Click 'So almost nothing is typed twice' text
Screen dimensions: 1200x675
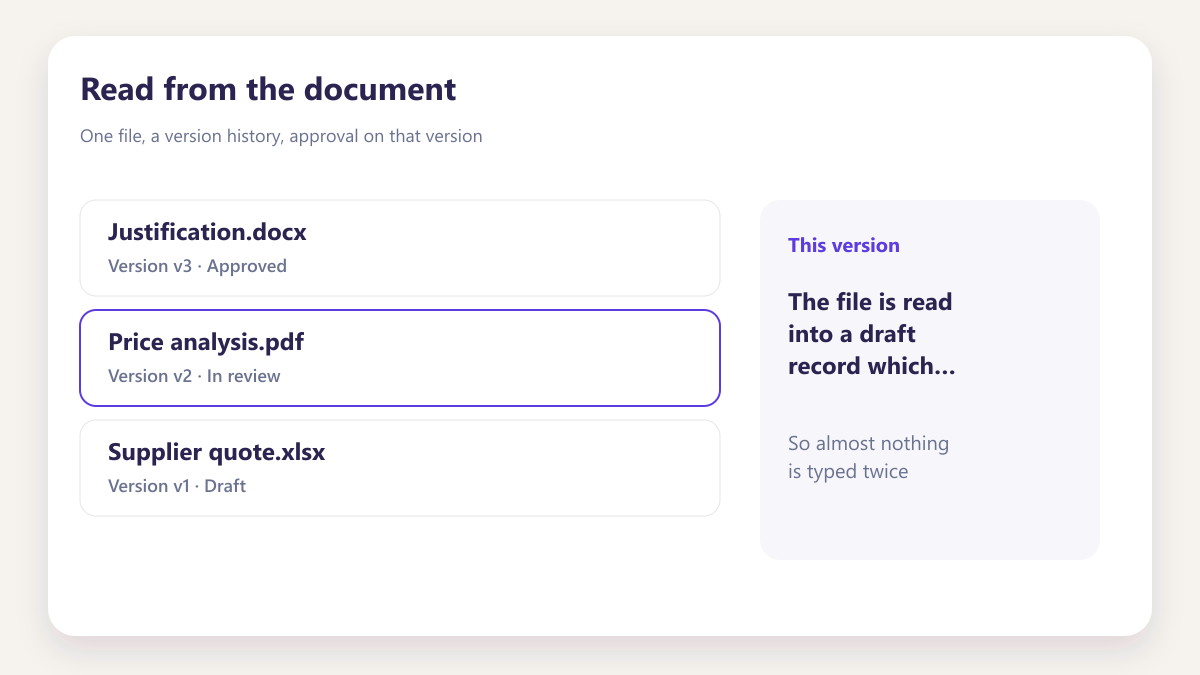tap(868, 457)
